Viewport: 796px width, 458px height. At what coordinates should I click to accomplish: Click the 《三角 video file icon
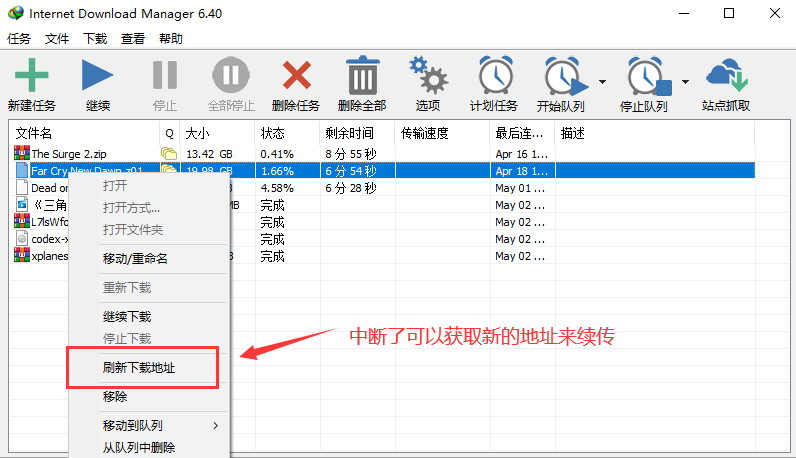(x=22, y=205)
